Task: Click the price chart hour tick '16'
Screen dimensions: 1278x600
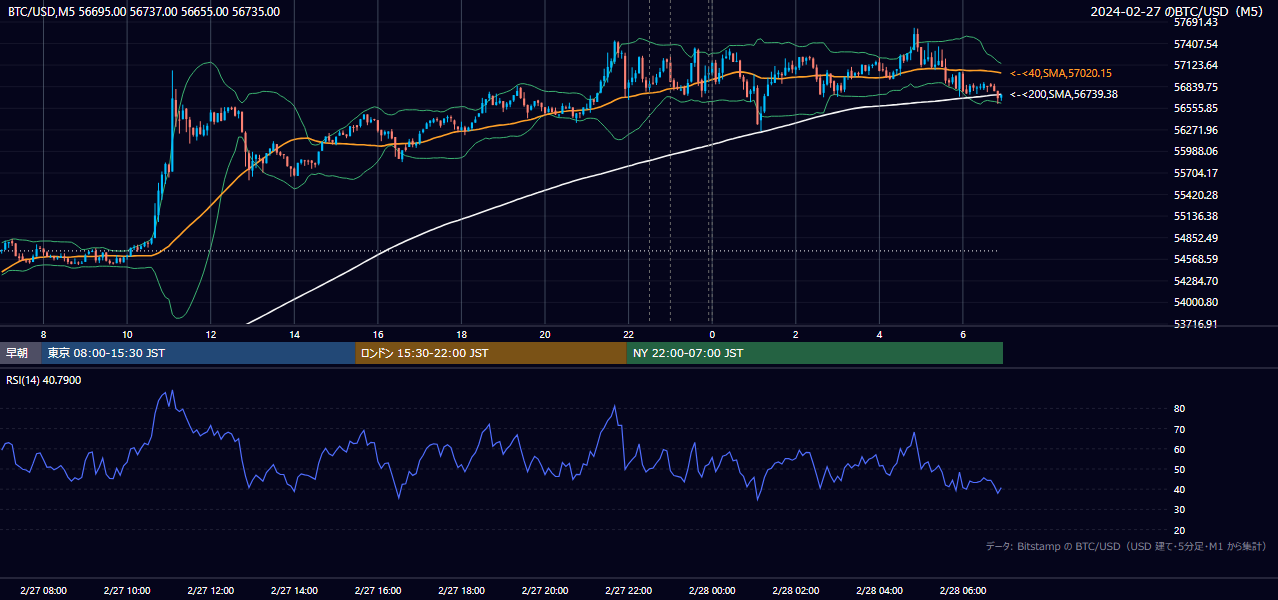Action: point(377,334)
